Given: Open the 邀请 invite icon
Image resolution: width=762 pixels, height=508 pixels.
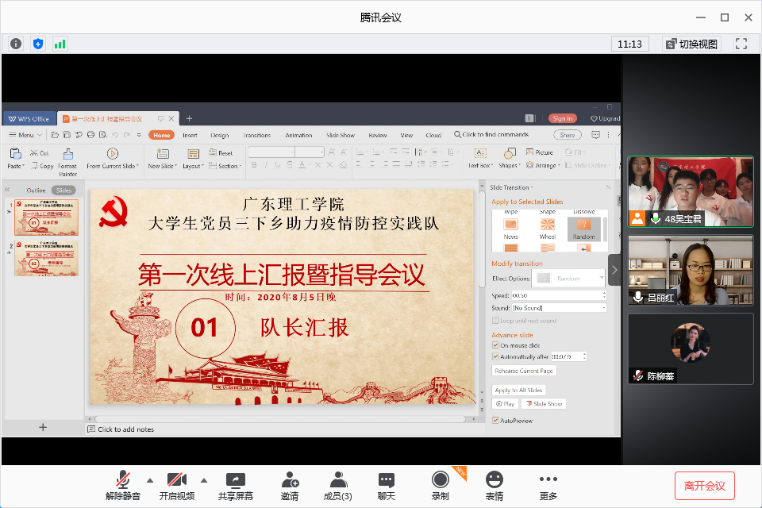Looking at the screenshot, I should (290, 485).
